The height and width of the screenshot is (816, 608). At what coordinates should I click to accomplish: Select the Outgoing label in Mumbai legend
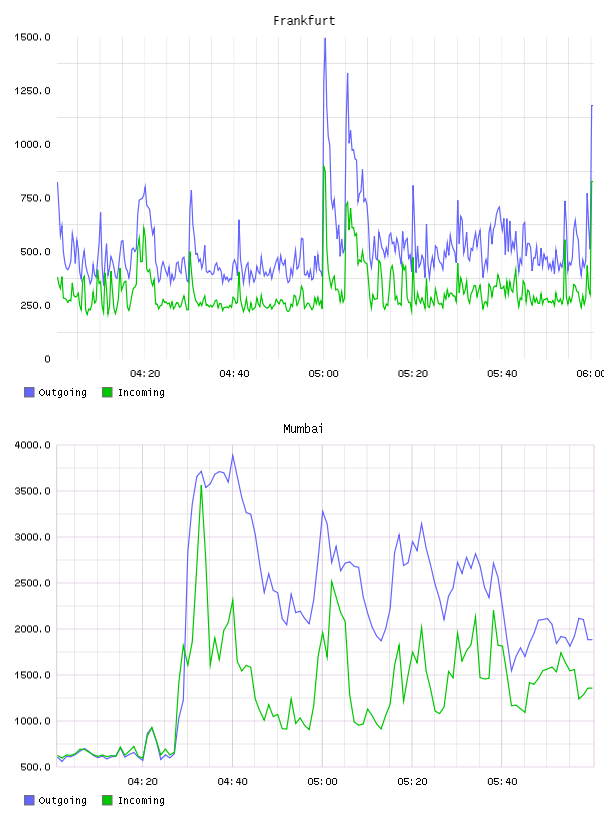tap(62, 801)
